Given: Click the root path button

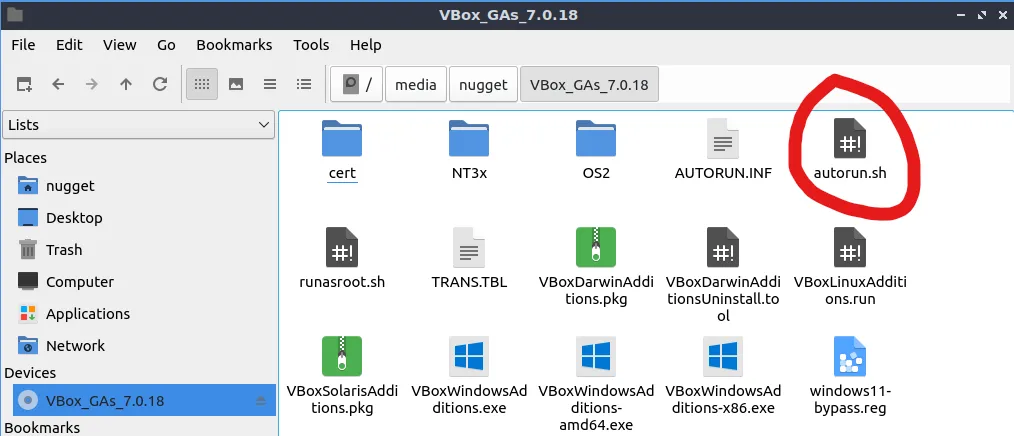Looking at the screenshot, I should (x=356, y=84).
